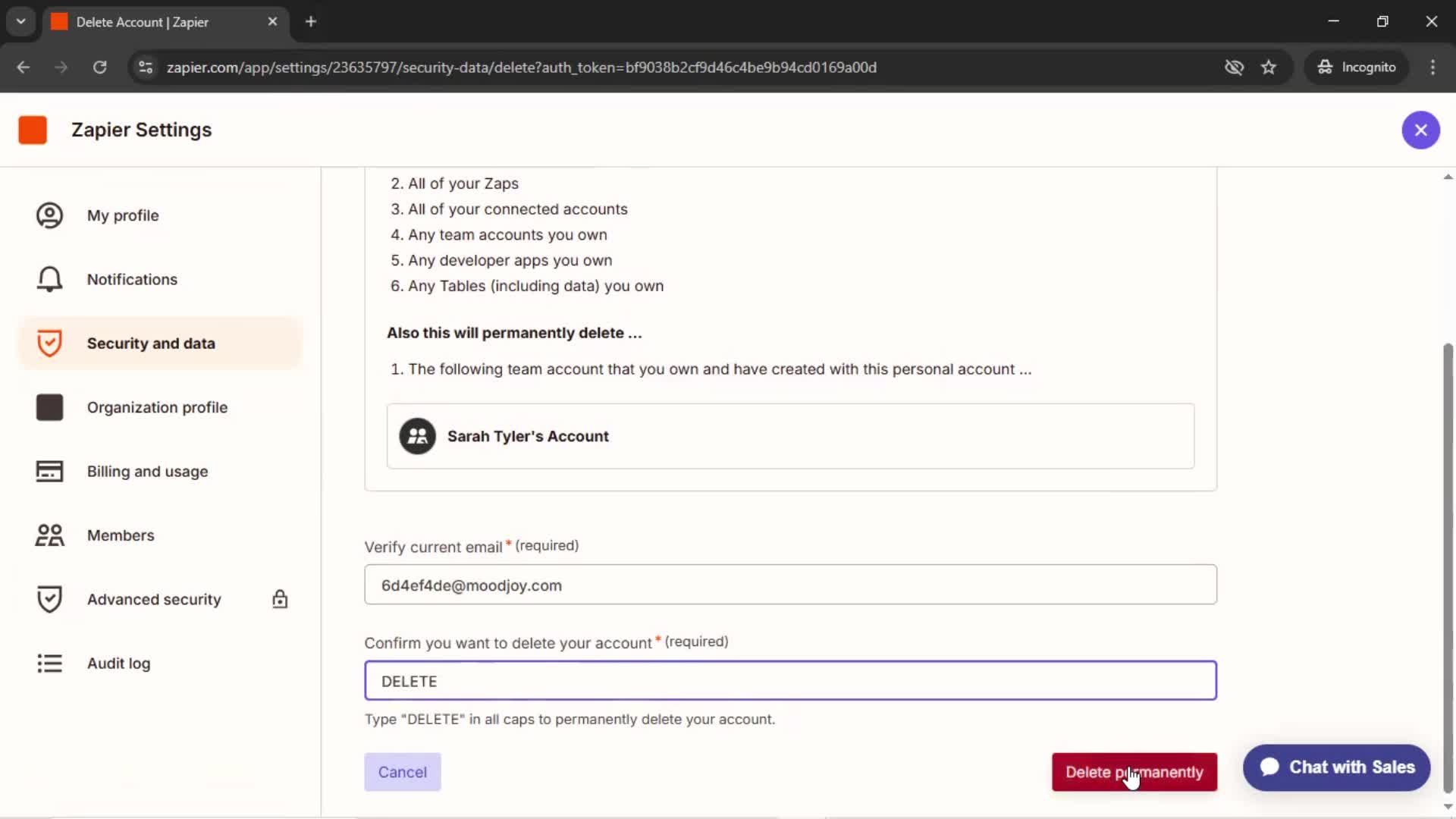The image size is (1456, 819).
Task: Bookmark this page with star icon
Action: coord(1269,67)
